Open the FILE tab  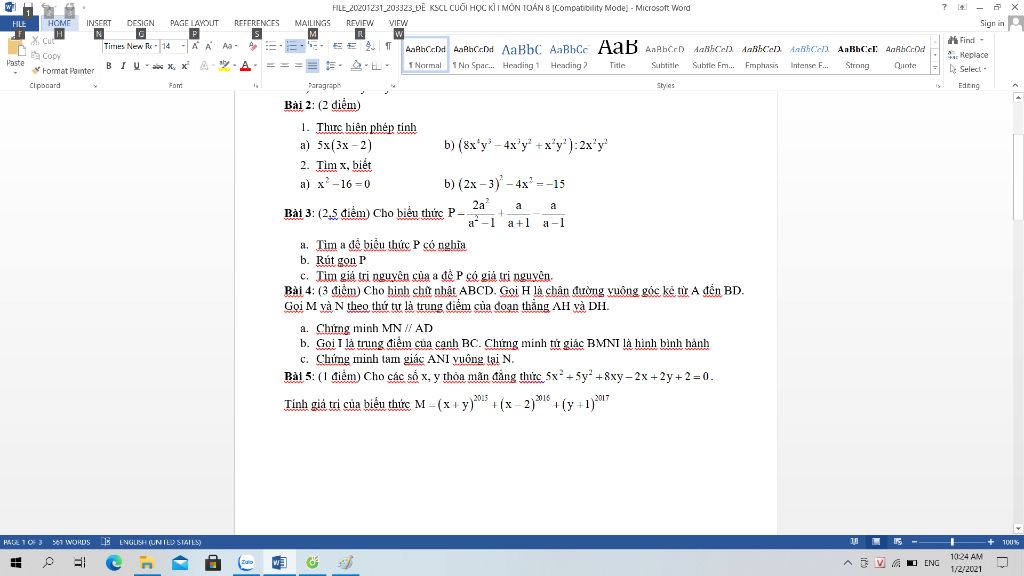pos(19,24)
